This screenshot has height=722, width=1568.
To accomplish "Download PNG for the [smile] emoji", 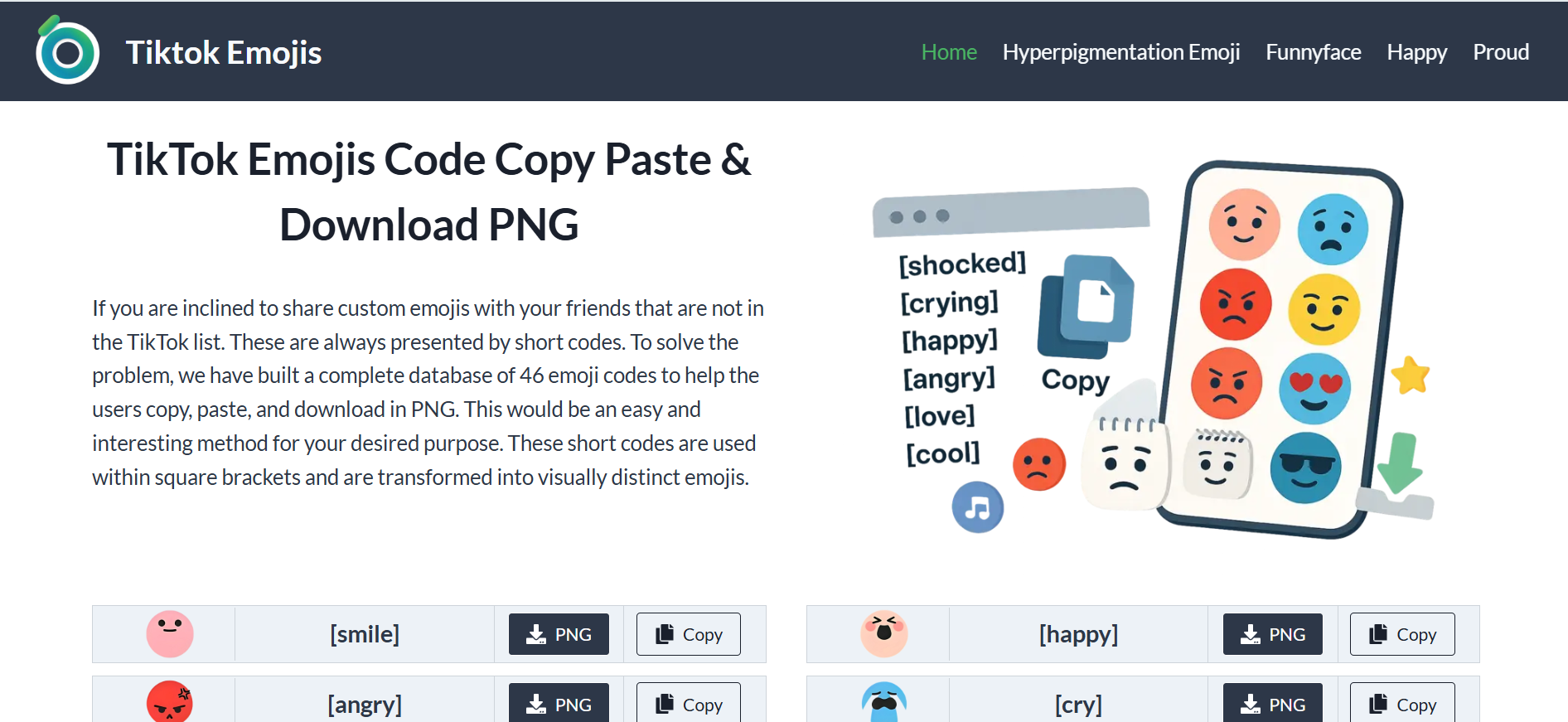I will tap(559, 634).
